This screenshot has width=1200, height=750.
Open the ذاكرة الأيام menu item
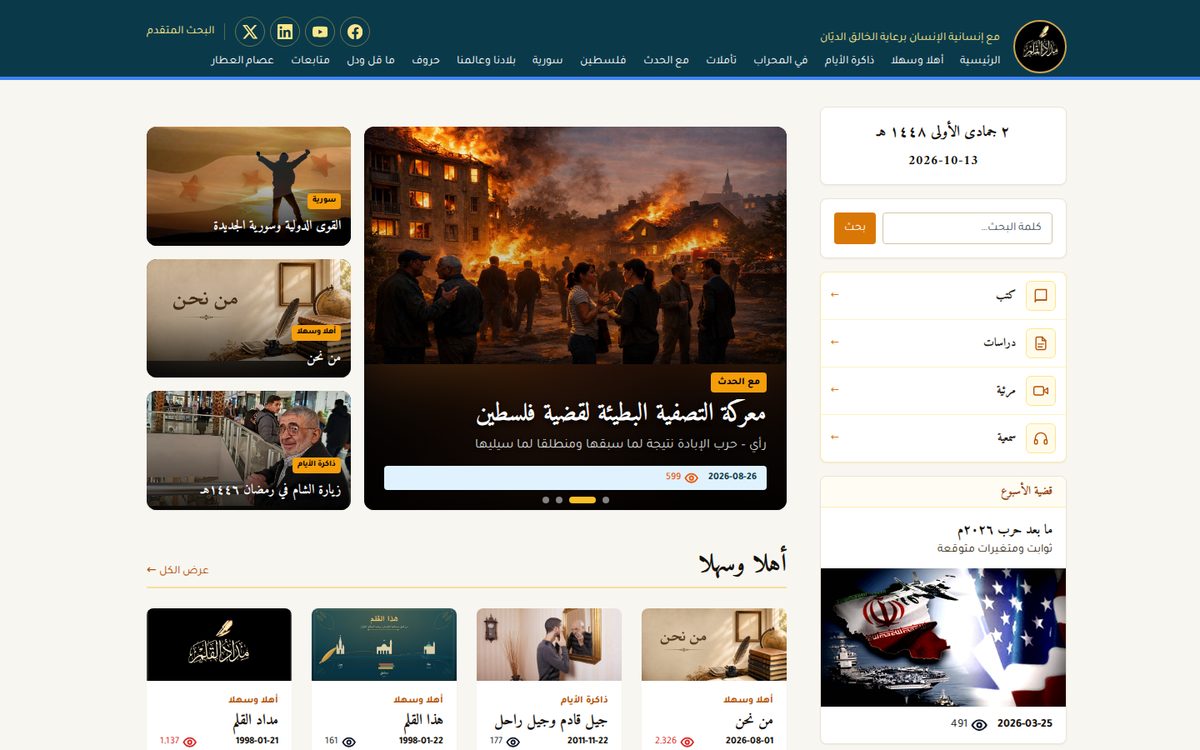click(851, 60)
